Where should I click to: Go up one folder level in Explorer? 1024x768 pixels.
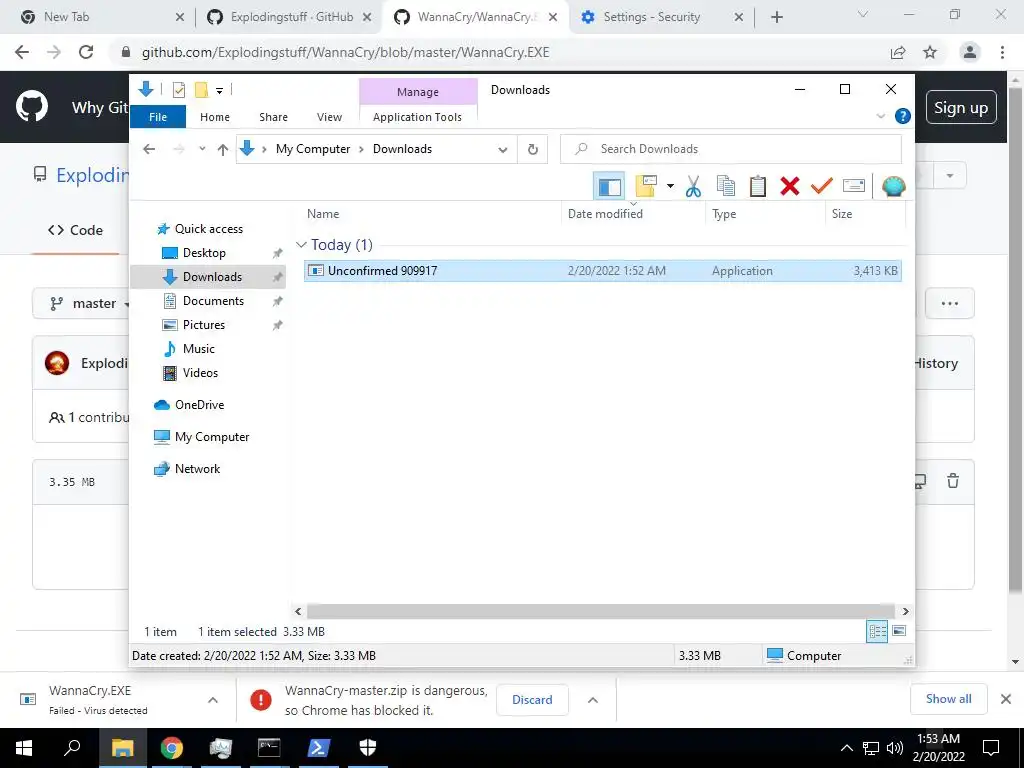pos(223,150)
